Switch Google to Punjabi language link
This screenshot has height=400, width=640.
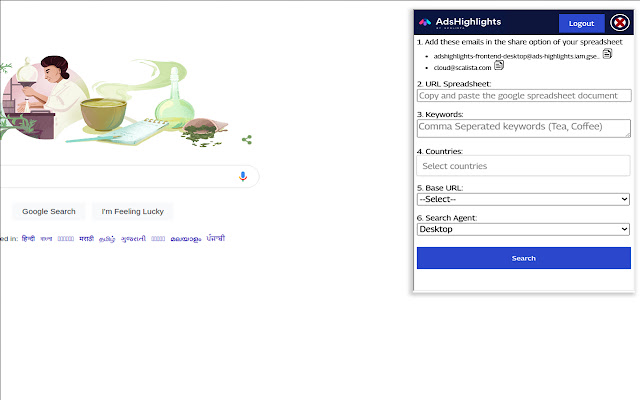[x=216, y=238]
